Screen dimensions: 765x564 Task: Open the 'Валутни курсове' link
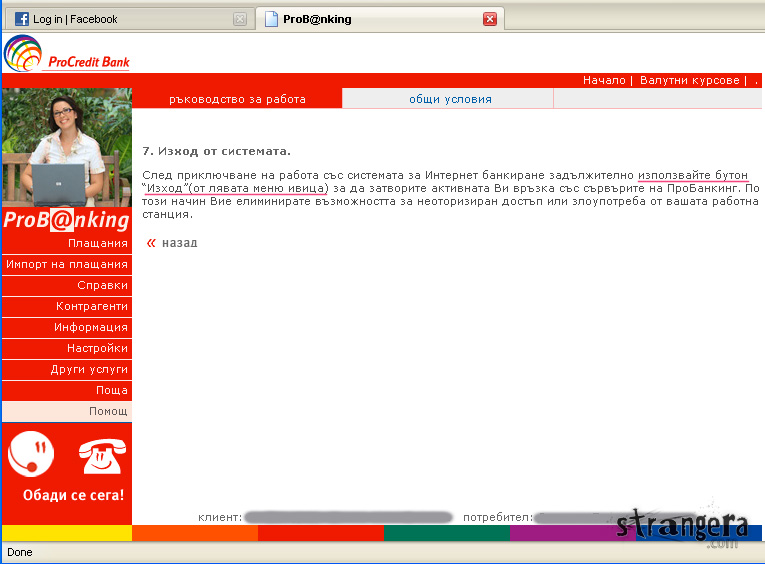[689, 80]
